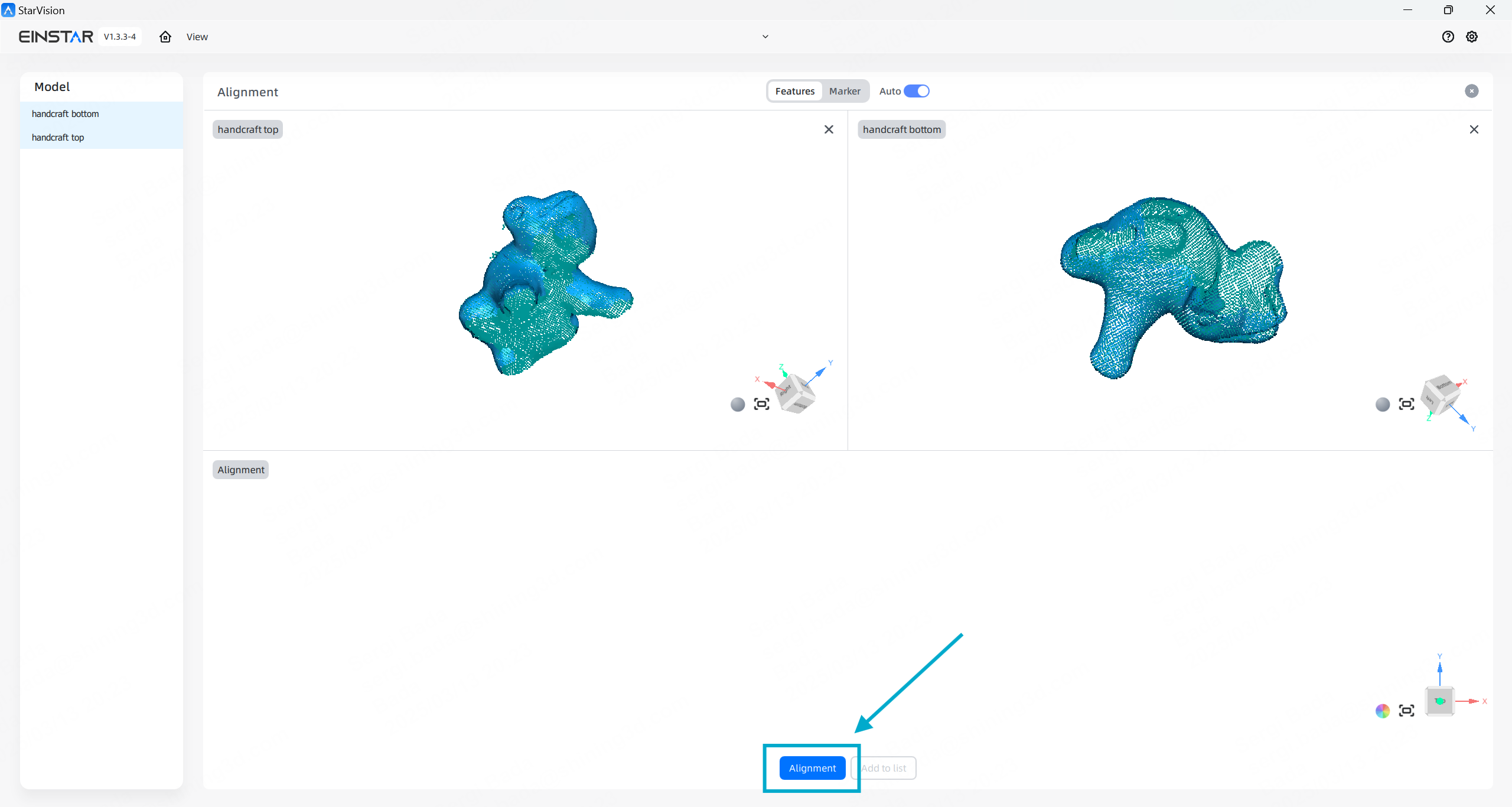Click the gray sphere render icon in the handcraft top view
1512x807 pixels.
coord(738,404)
